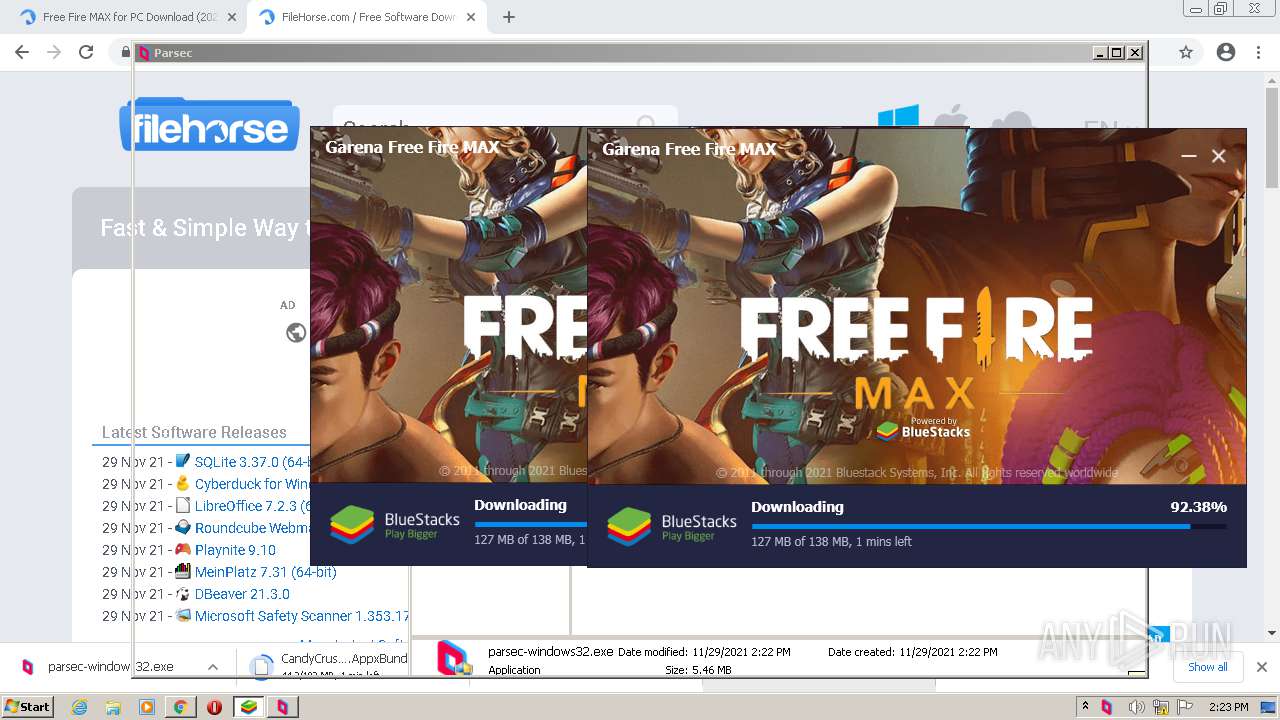Image resolution: width=1280 pixels, height=720 pixels.
Task: Open the DBeaver 21.3.0 link
Action: coord(242,594)
